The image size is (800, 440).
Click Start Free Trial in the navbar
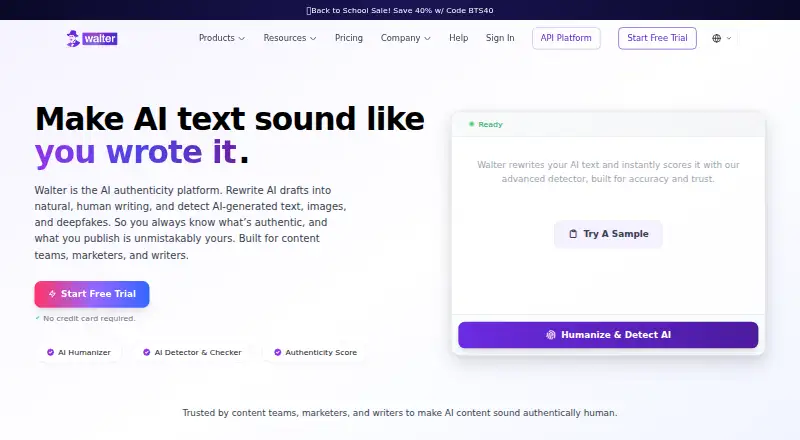click(657, 38)
